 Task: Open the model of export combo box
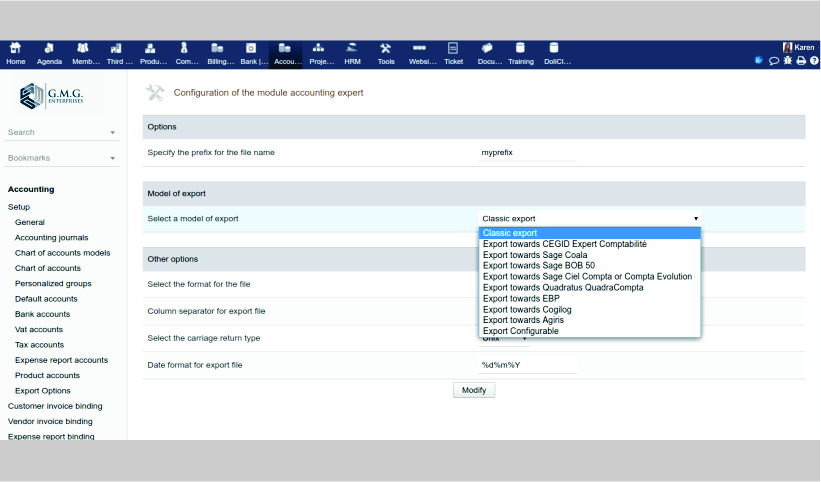[590, 218]
